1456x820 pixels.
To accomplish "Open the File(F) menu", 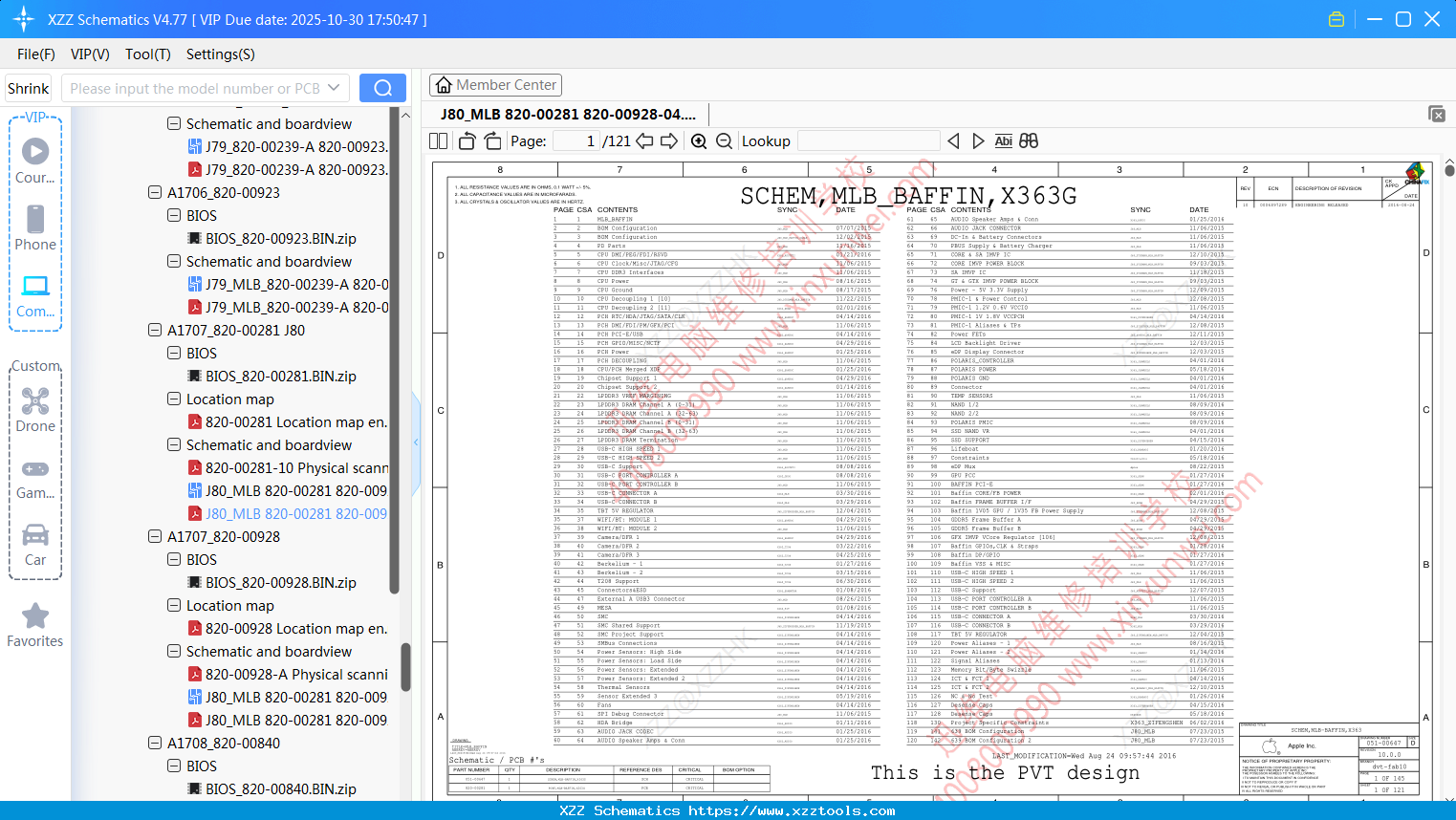I will (36, 54).
